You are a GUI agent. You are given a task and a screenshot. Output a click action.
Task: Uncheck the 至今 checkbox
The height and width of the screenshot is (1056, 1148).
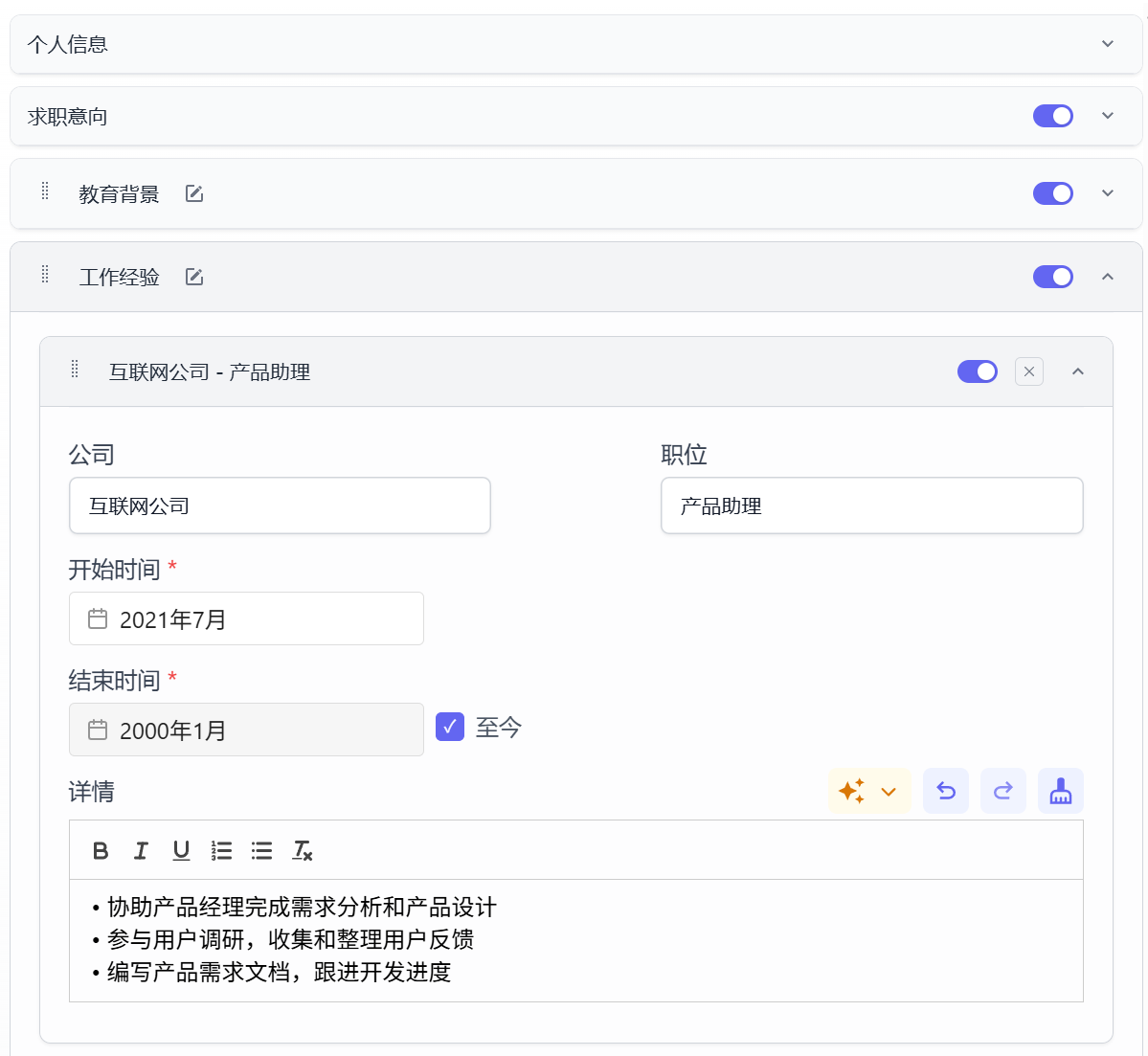coord(450,728)
